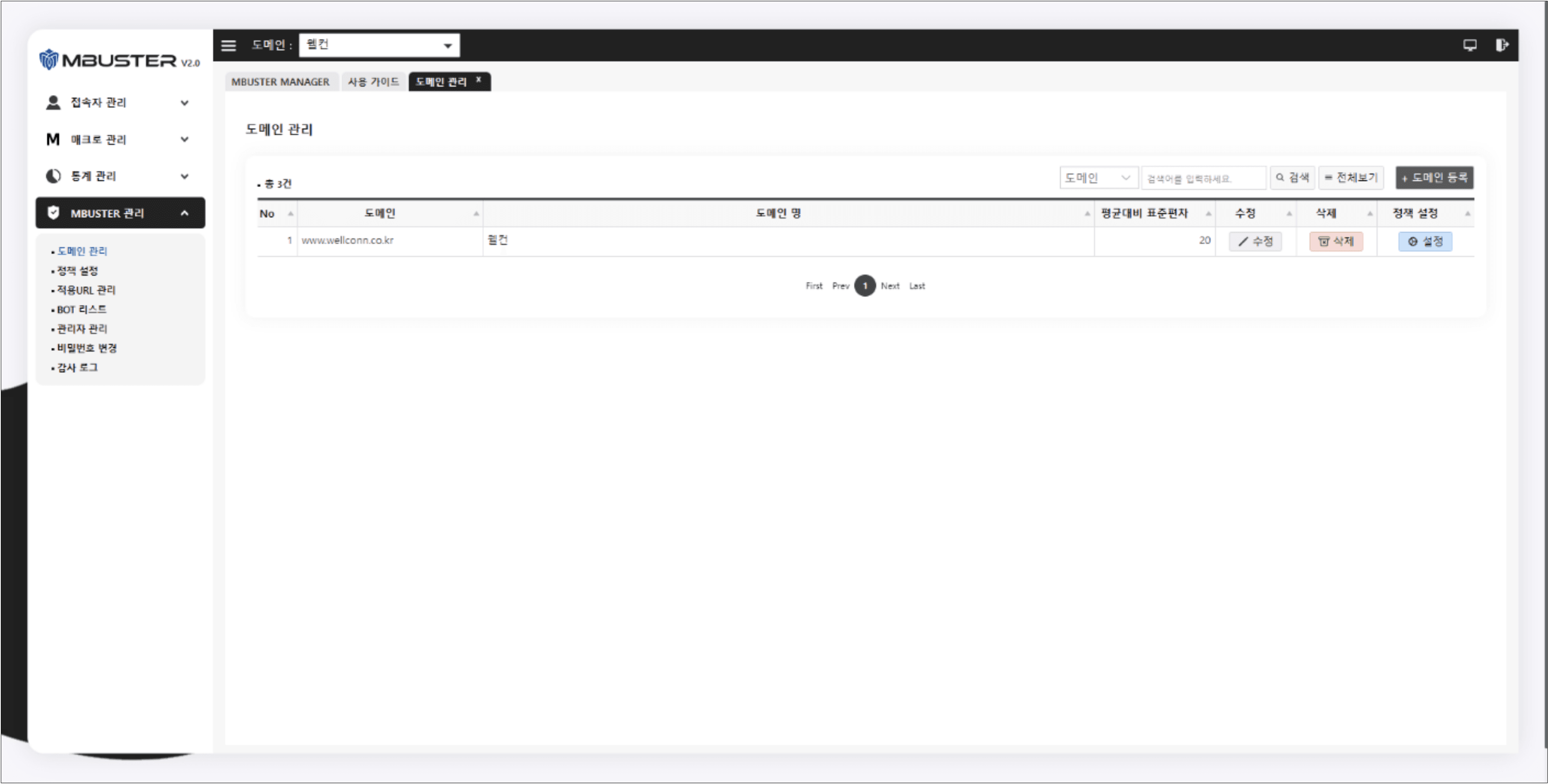Screen dimensions: 1549x784
Task: Open 정책 설정 in sidebar
Action: pyautogui.click(x=78, y=270)
